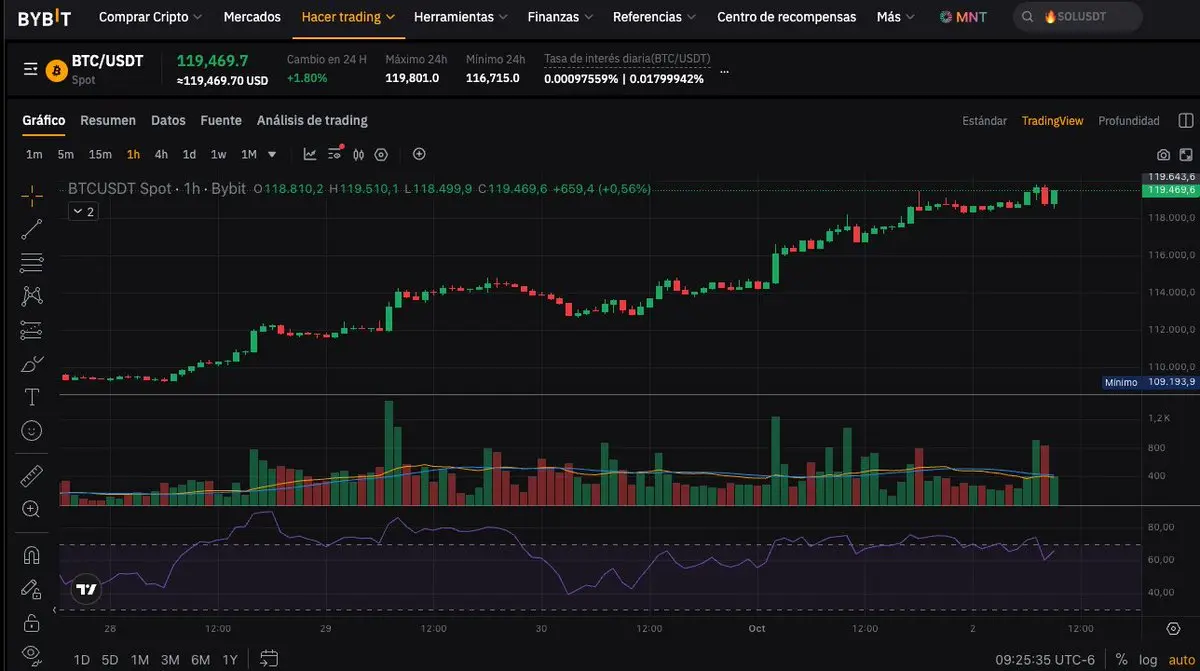Select the 5m timeframe
1200x671 pixels.
[65, 154]
